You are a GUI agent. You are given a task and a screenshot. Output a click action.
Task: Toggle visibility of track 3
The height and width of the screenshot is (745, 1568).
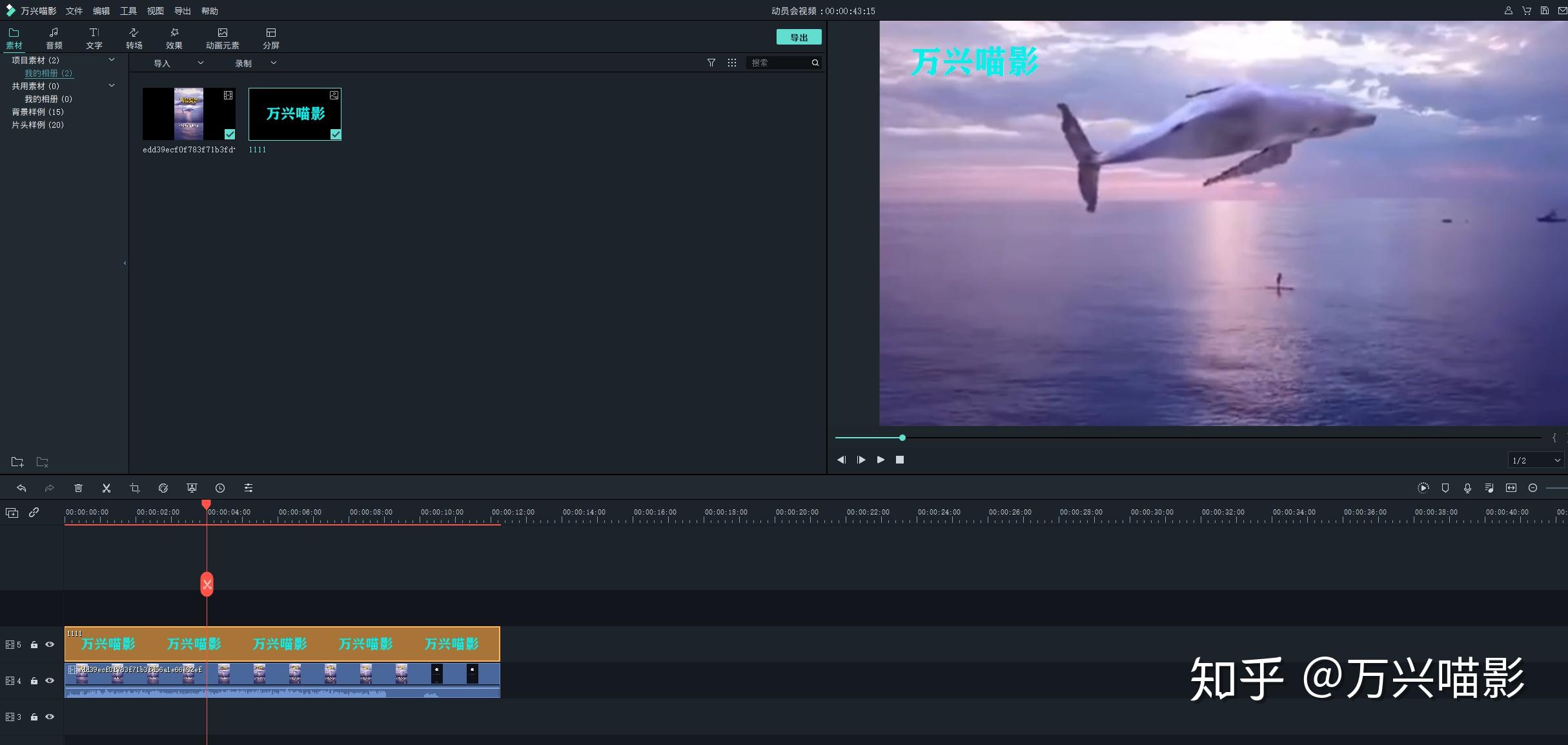pyautogui.click(x=50, y=717)
